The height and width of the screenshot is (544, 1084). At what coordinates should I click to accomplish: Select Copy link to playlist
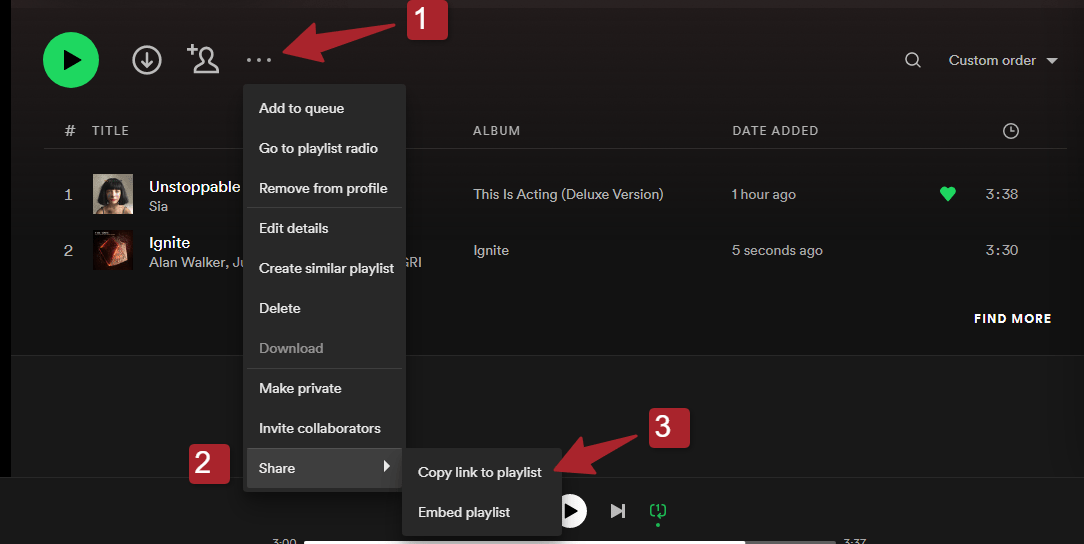pos(481,472)
